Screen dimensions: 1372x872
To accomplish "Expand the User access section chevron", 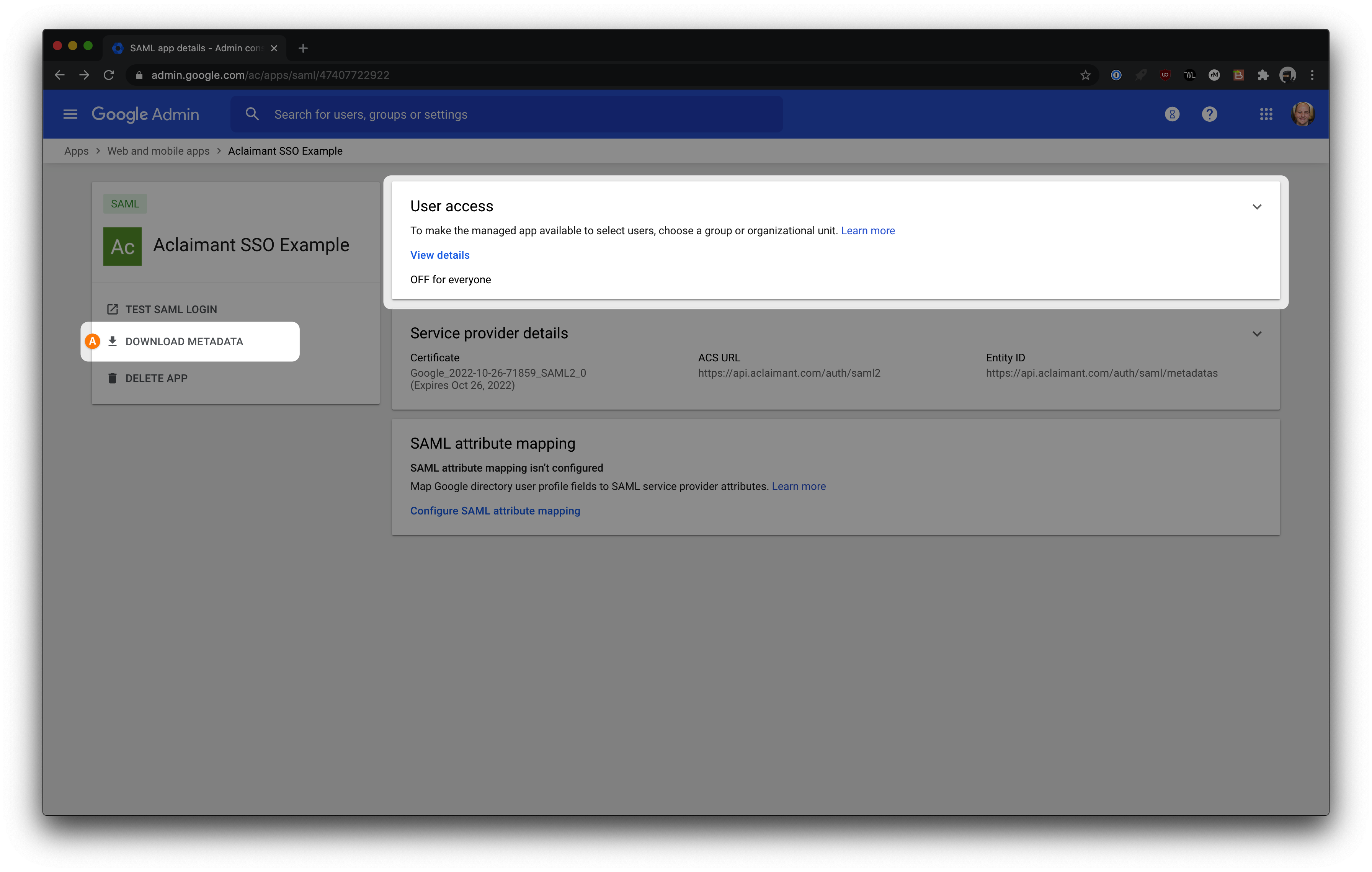I will tap(1257, 207).
